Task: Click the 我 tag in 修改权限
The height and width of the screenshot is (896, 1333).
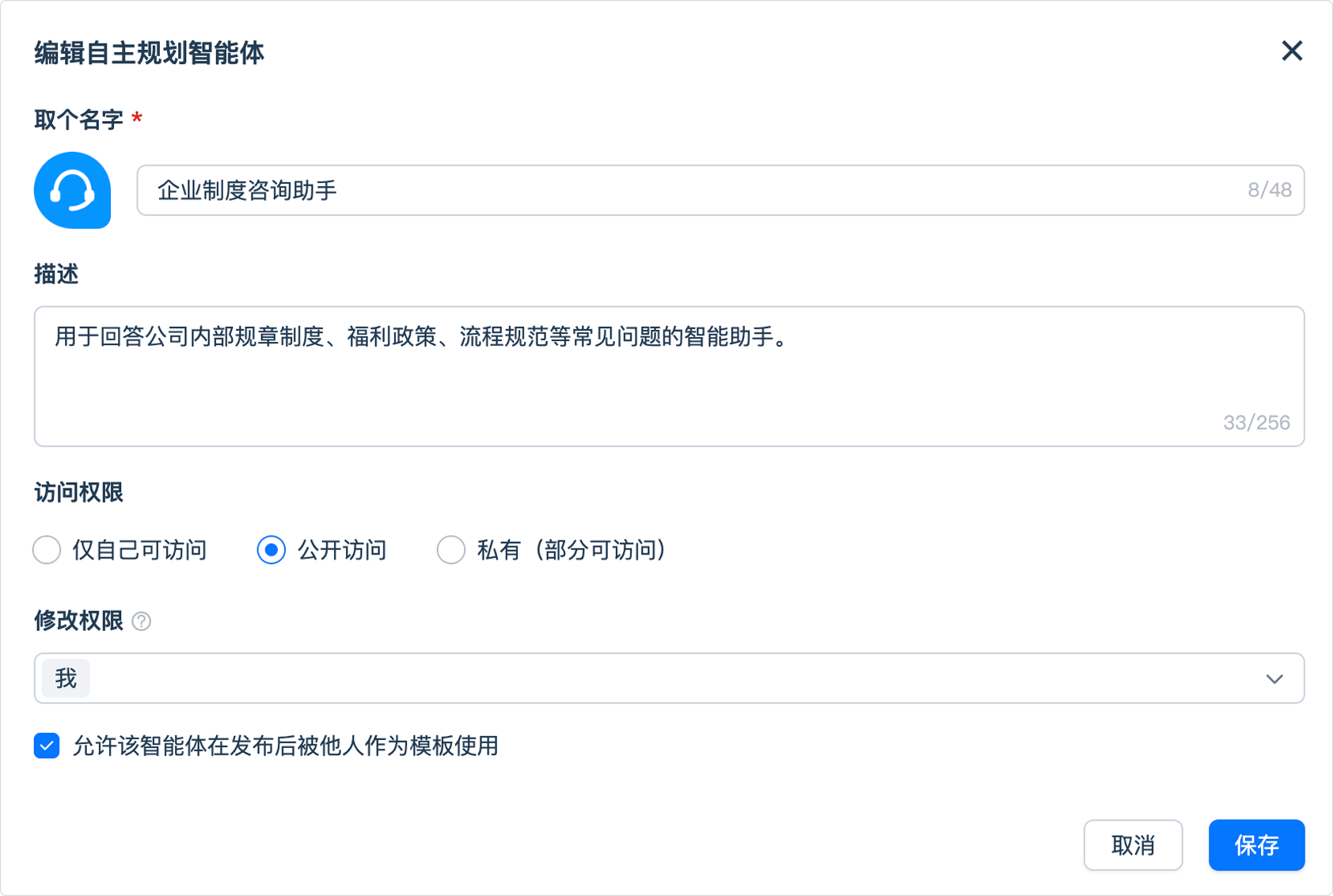Action: 66,678
